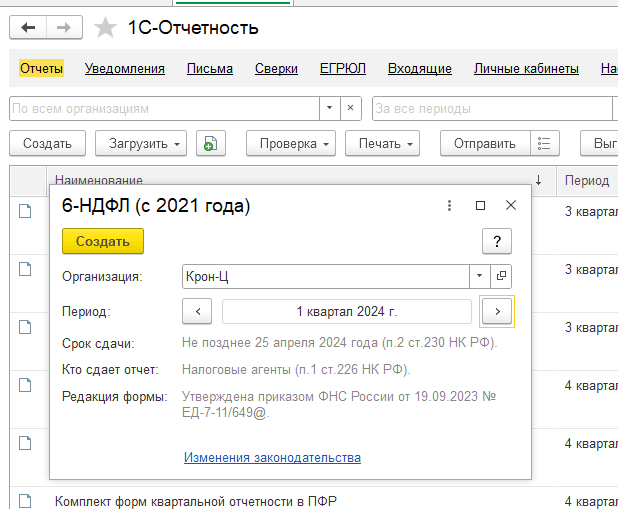Switch to the Личные кабинеты tab
Image resolution: width=618 pixels, height=509 pixels.
(x=525, y=69)
